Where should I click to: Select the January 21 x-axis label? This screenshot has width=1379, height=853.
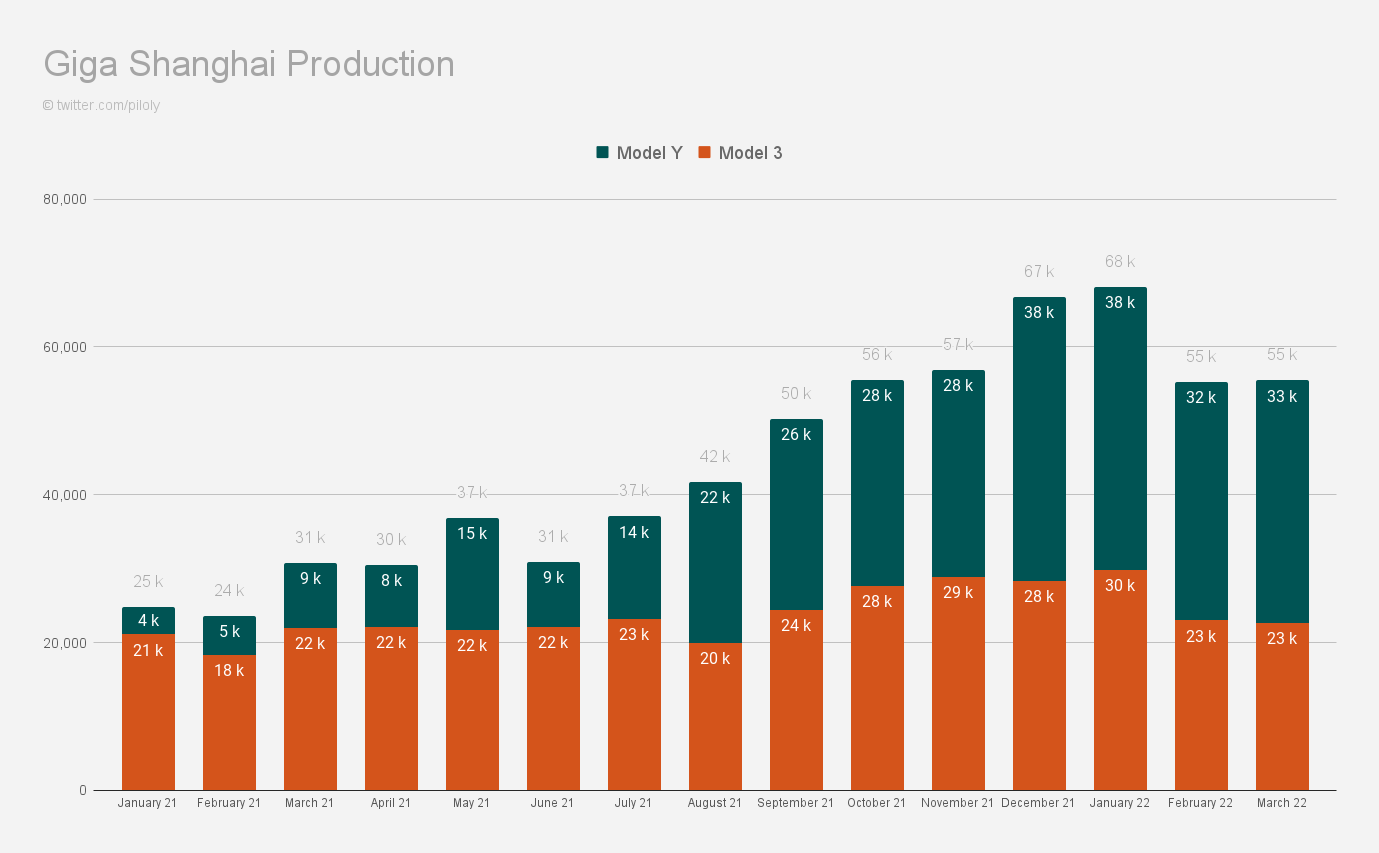(x=148, y=803)
